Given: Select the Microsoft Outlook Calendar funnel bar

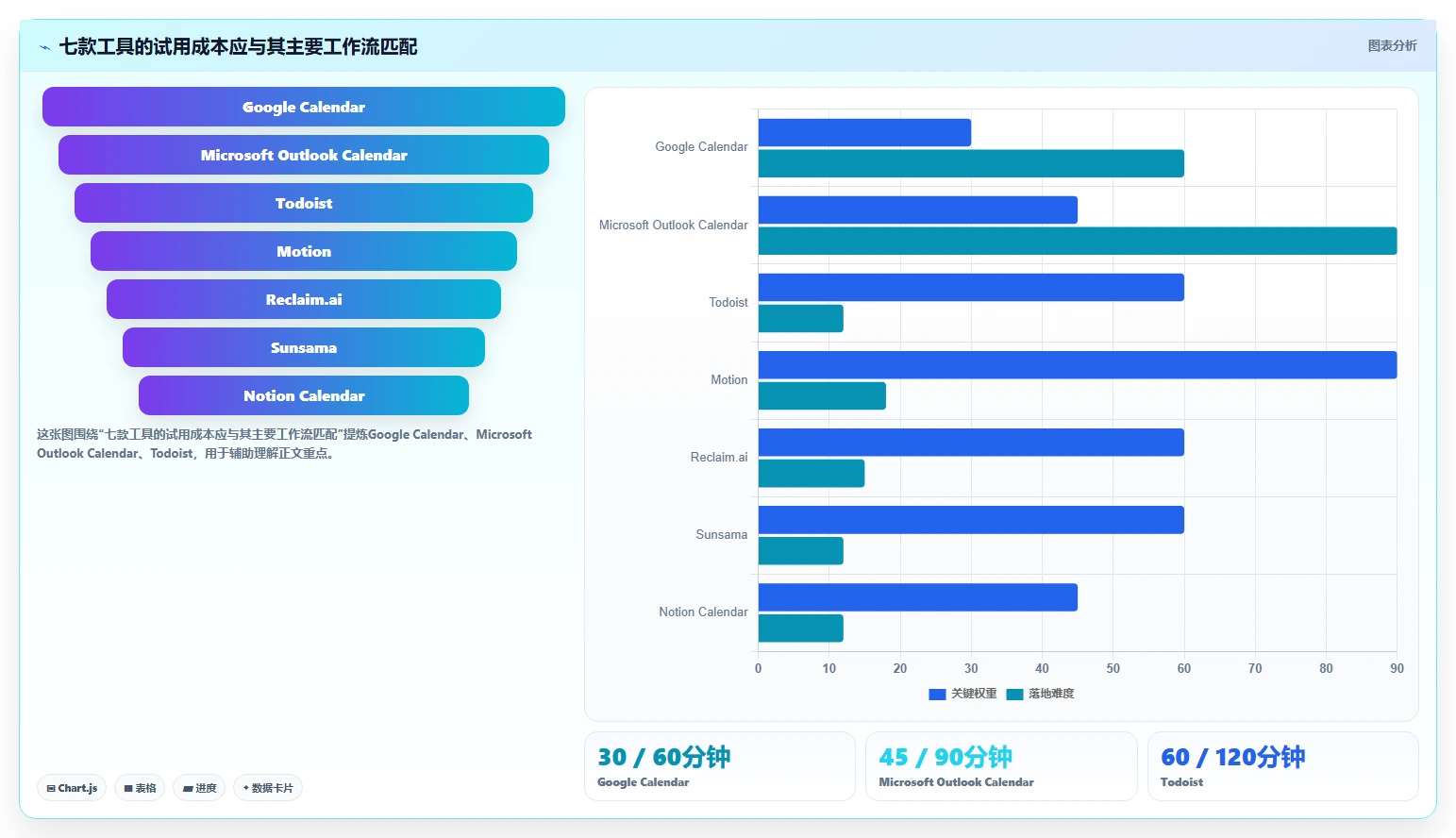Looking at the screenshot, I should (304, 155).
